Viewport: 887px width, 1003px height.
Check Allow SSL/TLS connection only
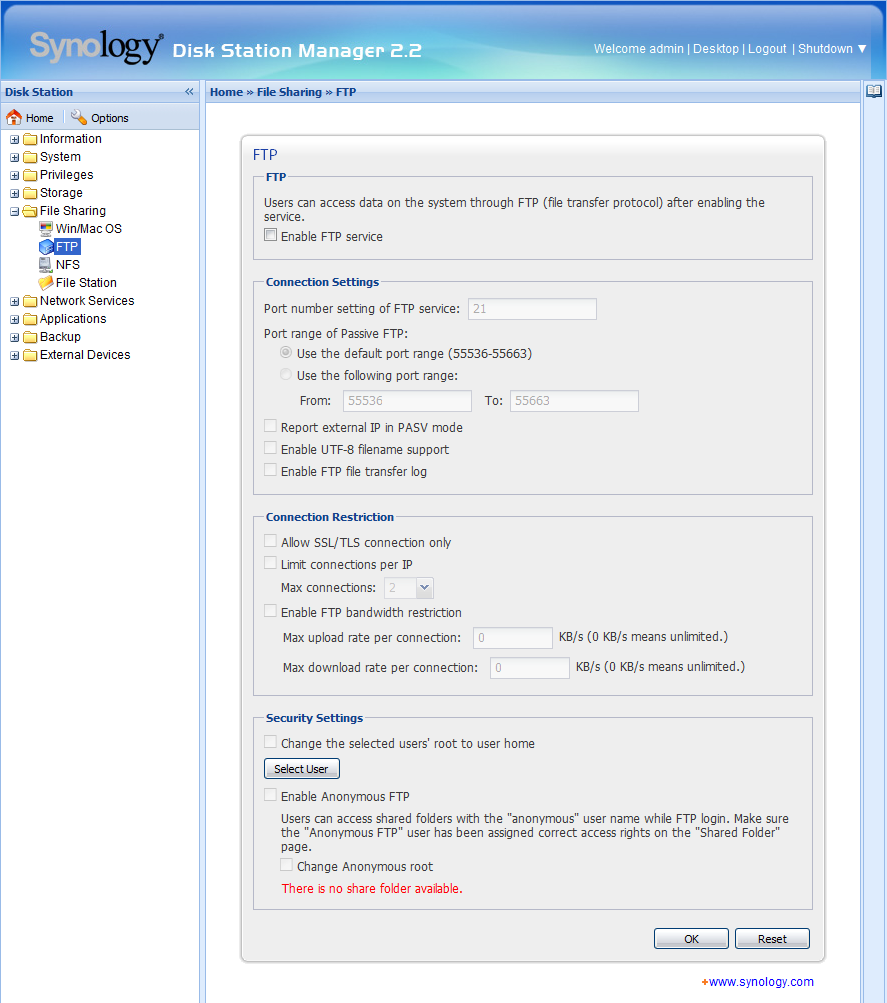point(271,541)
